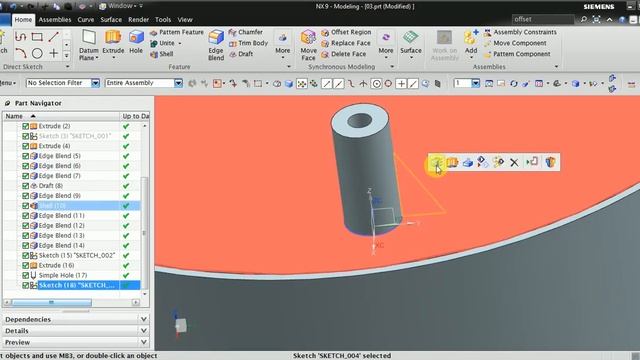
Task: Click the Trim Body command
Action: click(248, 43)
